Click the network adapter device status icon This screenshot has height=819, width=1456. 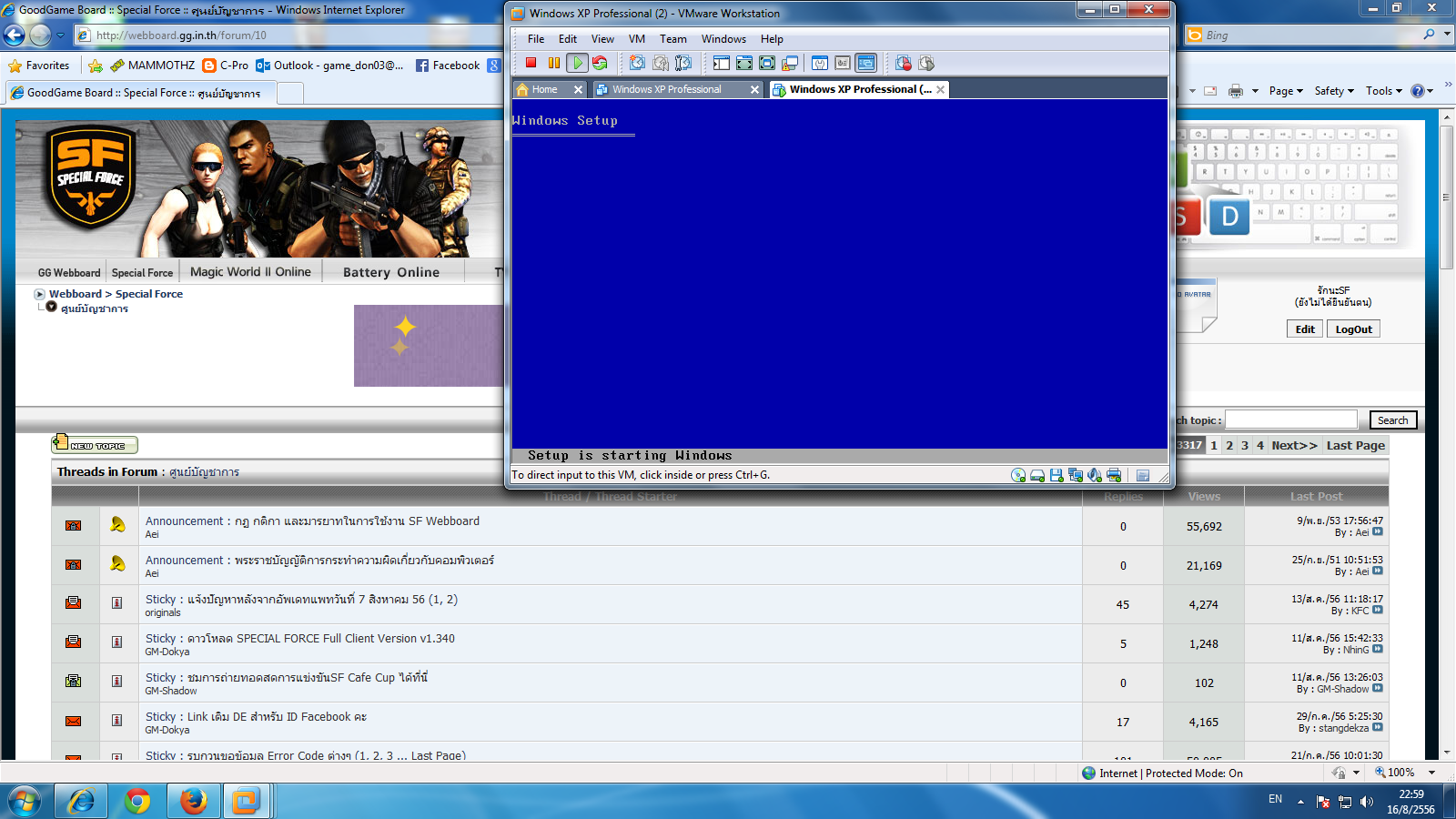1076,475
